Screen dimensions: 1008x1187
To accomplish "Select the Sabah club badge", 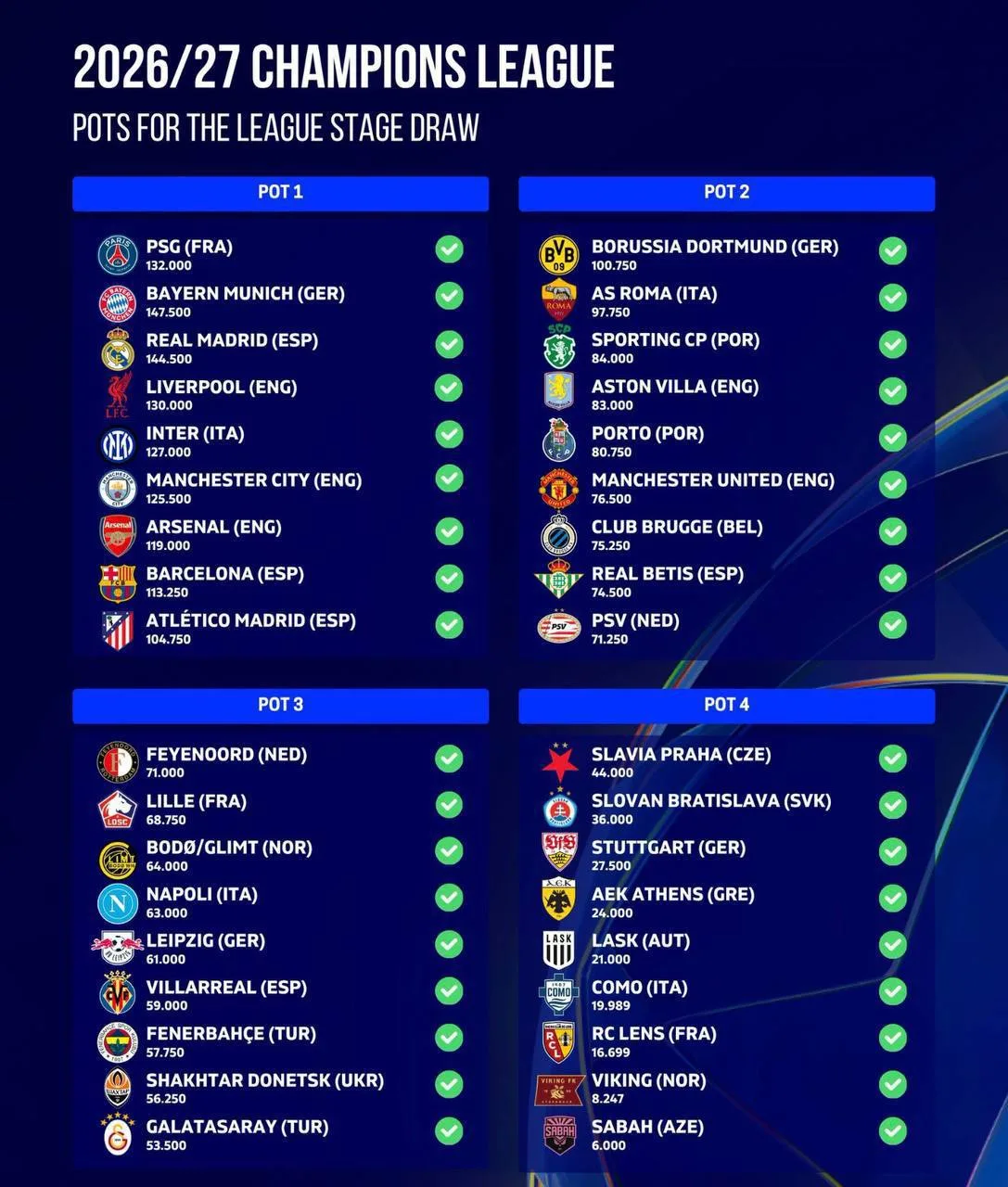I will (x=559, y=1134).
